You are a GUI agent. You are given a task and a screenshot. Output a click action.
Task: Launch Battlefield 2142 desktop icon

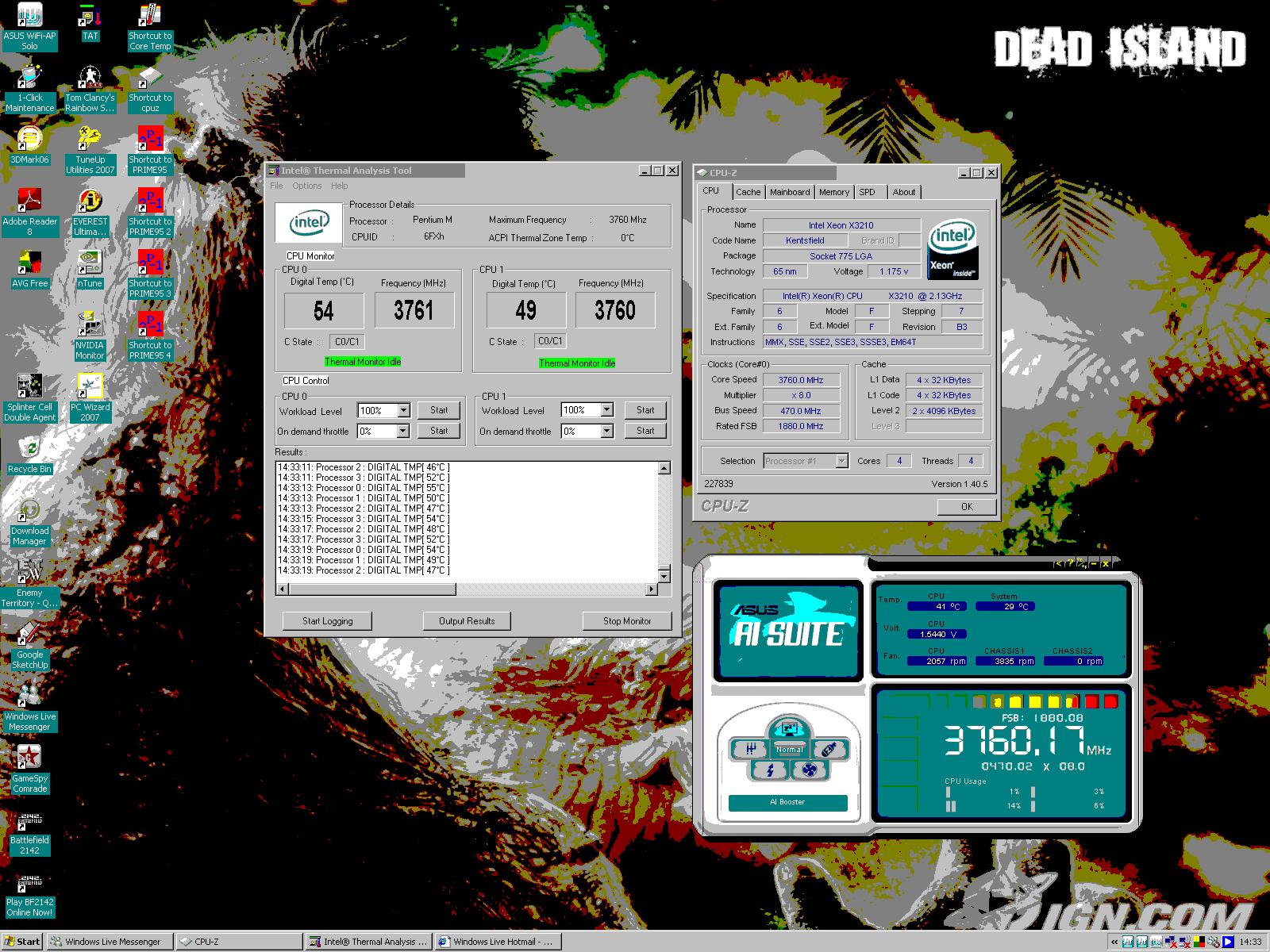tap(29, 831)
